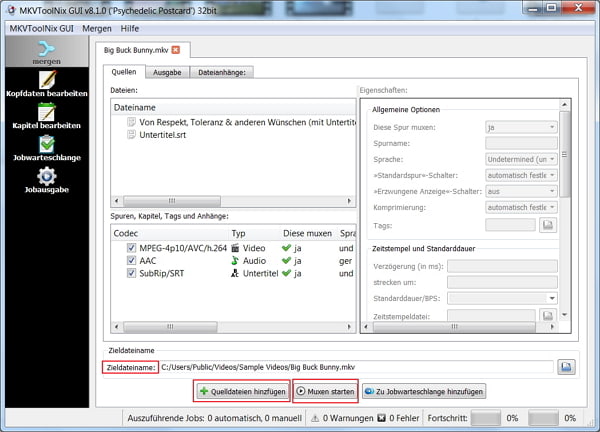Screen dimensions: 600x432
Task: Click the warnings triangle icon in status bar
Action: click(x=315, y=418)
